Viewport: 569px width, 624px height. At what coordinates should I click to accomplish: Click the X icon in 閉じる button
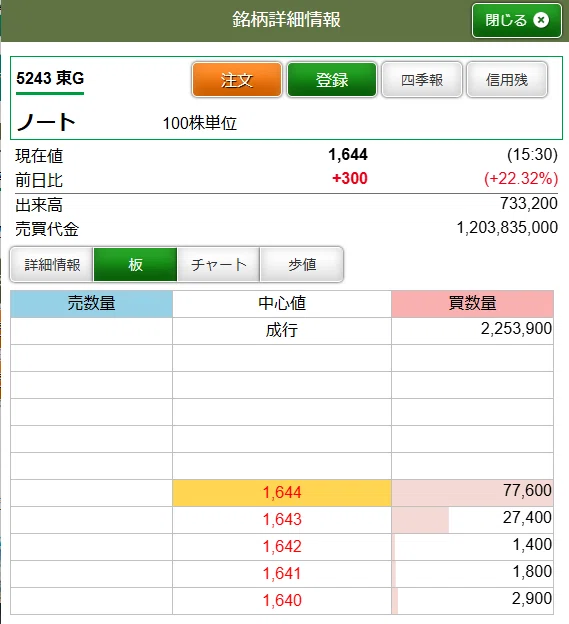(x=541, y=20)
